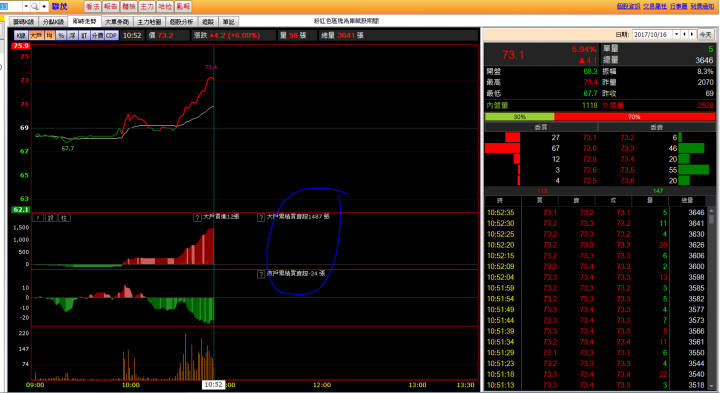Select the active 即時走勢 tab
720x393 pixels.
pos(84,21)
